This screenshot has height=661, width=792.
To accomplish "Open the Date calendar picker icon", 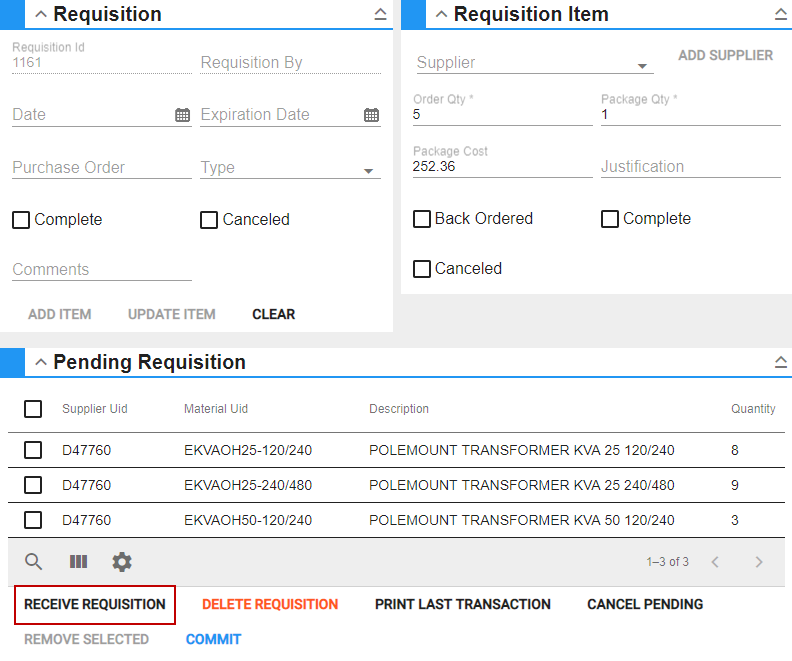I will tap(182, 115).
